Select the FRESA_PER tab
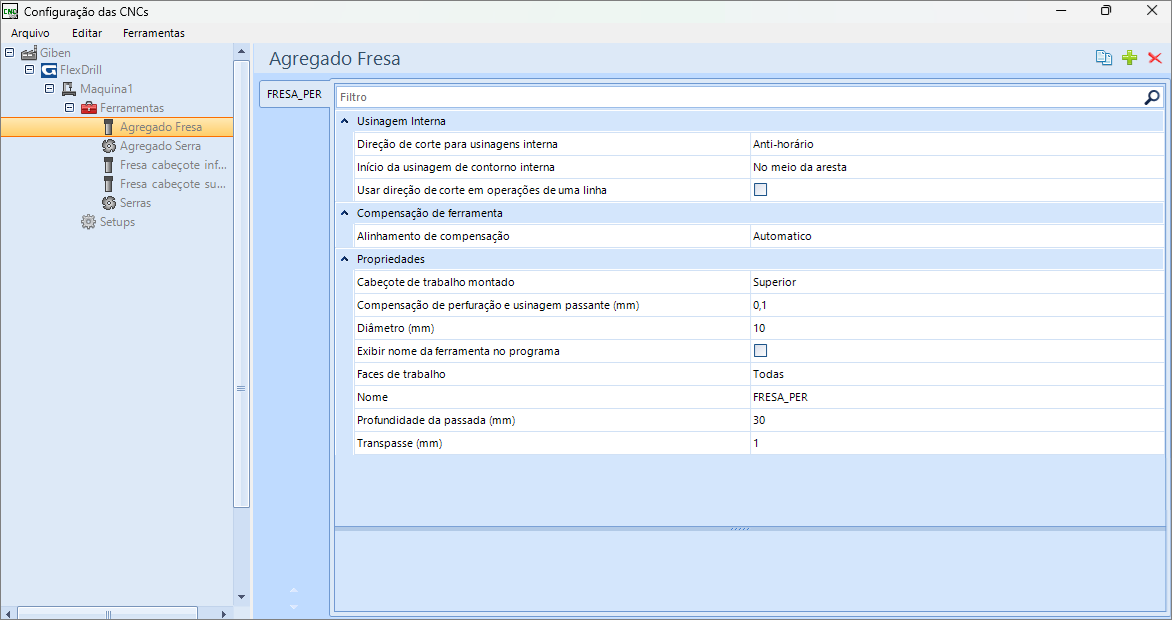Image resolution: width=1172 pixels, height=620 pixels. (294, 95)
